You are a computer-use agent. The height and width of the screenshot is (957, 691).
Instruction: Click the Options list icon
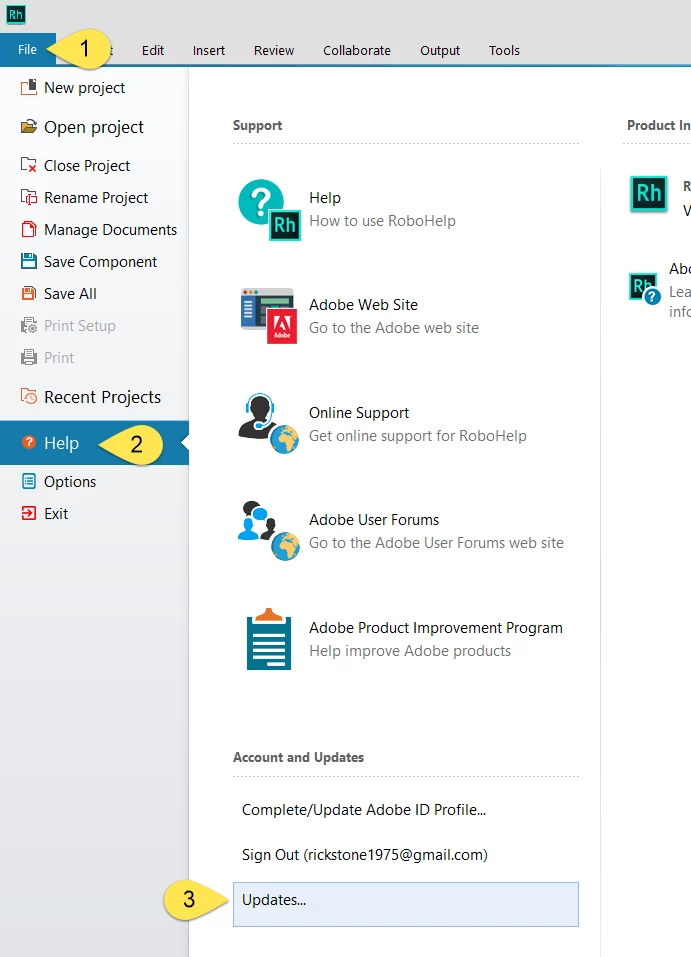[29, 481]
